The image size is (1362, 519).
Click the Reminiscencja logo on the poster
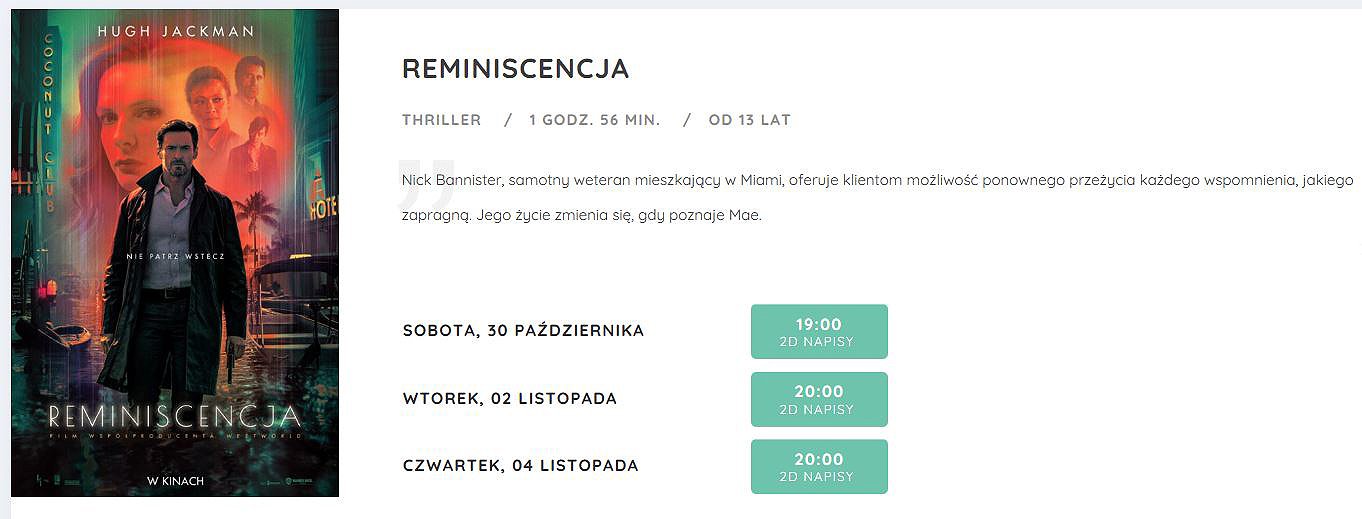175,415
